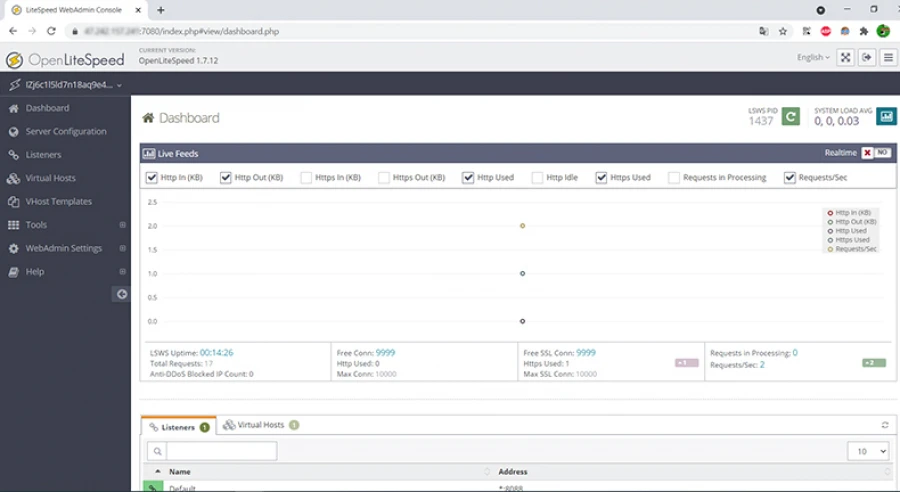The height and width of the screenshot is (492, 900).
Task: Refresh the listeners panel icon
Action: 885,425
